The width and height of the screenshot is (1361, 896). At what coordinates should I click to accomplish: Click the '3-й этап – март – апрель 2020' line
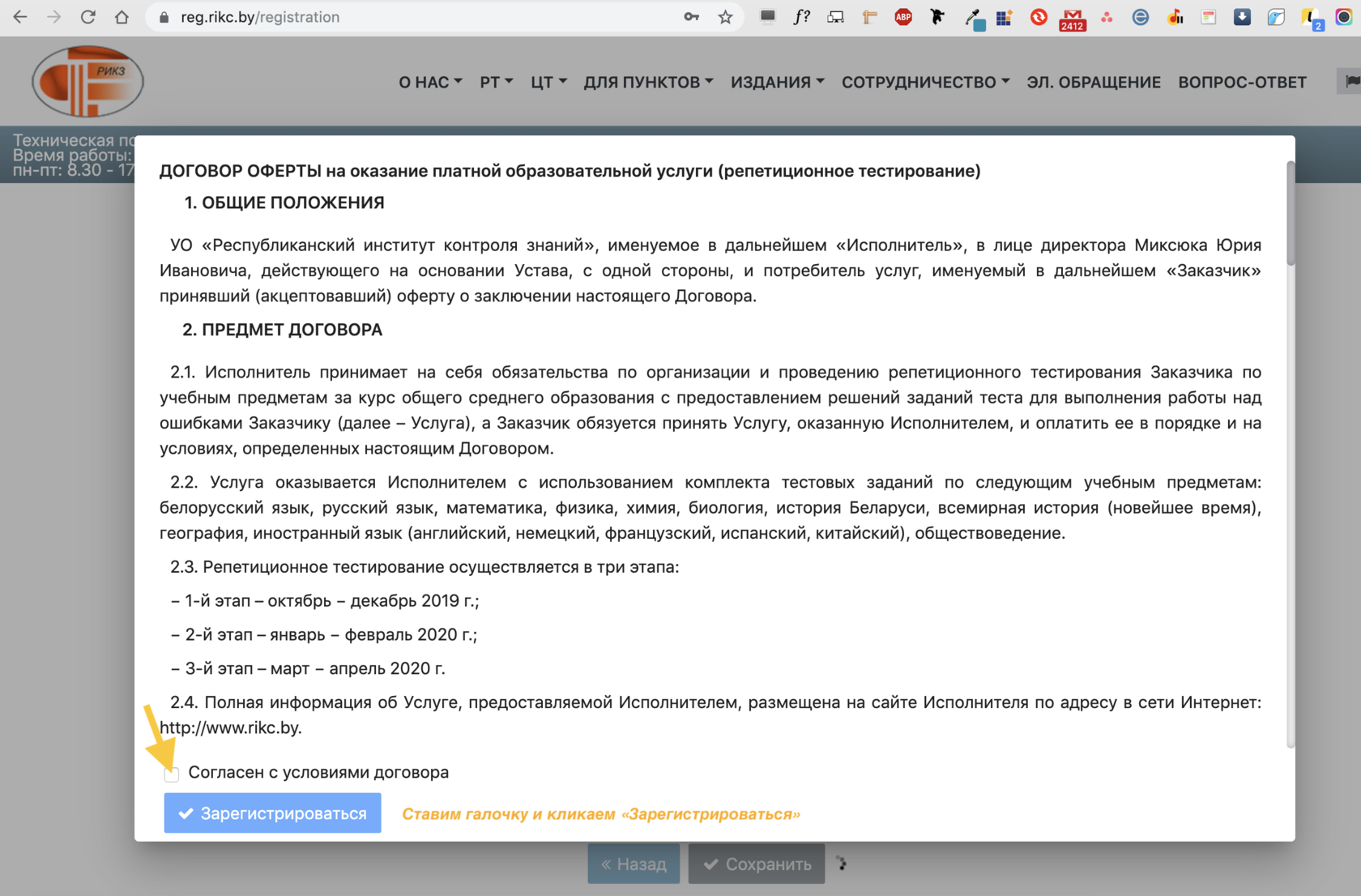click(x=308, y=669)
